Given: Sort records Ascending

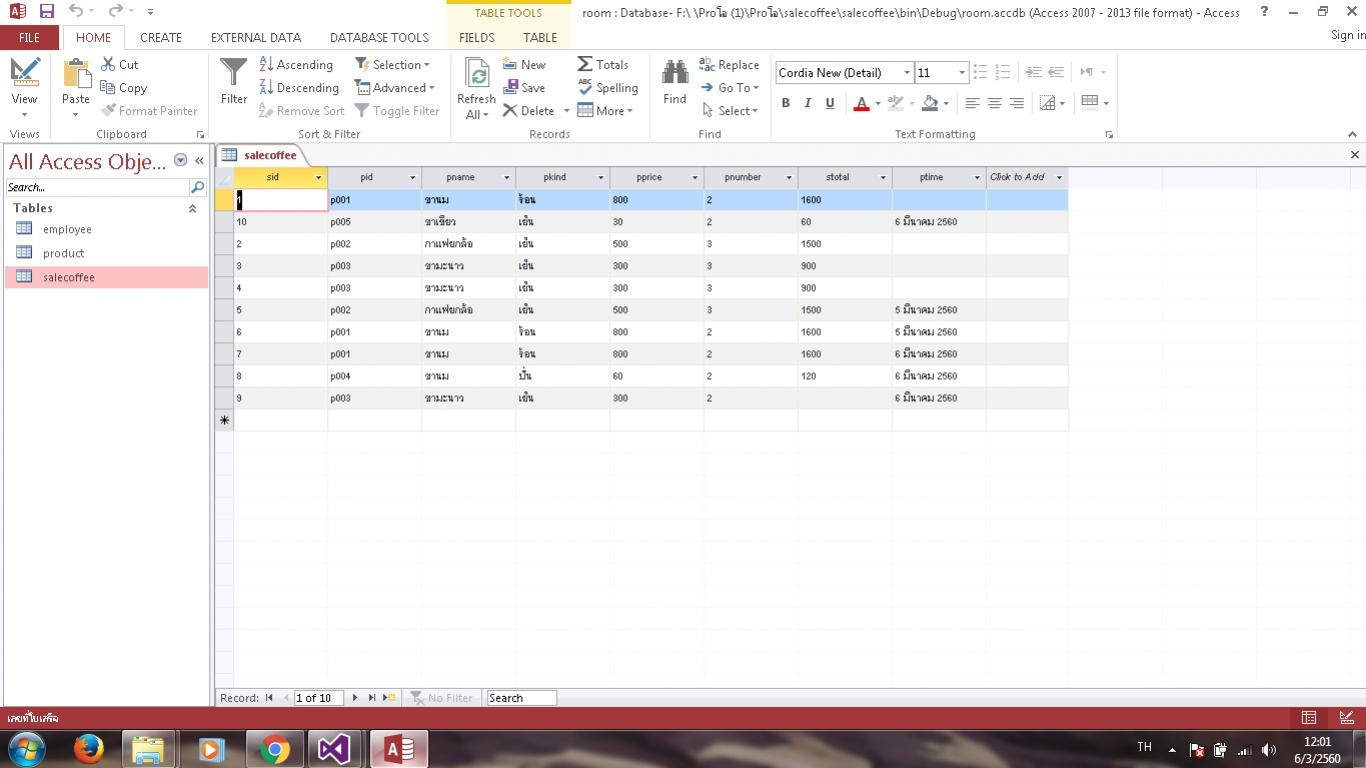Looking at the screenshot, I should [x=296, y=64].
